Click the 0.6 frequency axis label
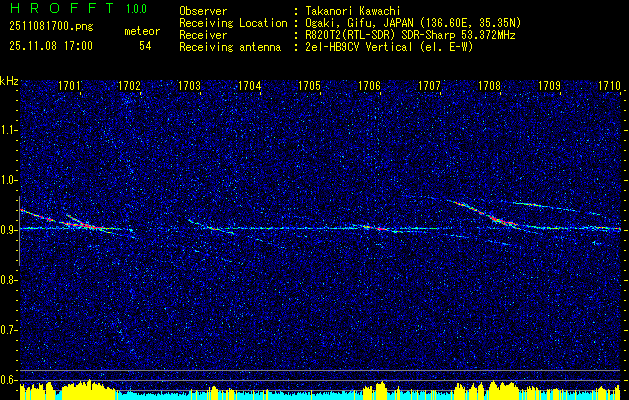Image resolution: width=629 pixels, height=400 pixels. tap(8, 380)
